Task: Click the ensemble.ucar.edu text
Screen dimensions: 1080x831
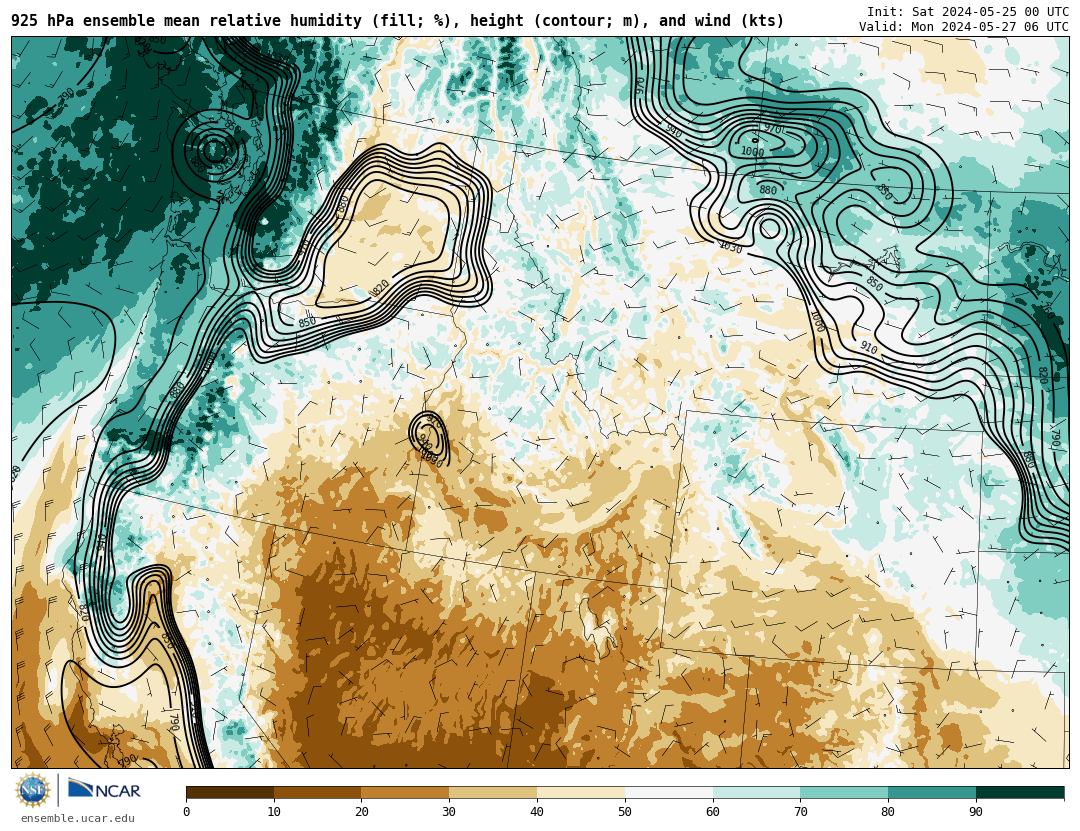Action: coord(78,819)
